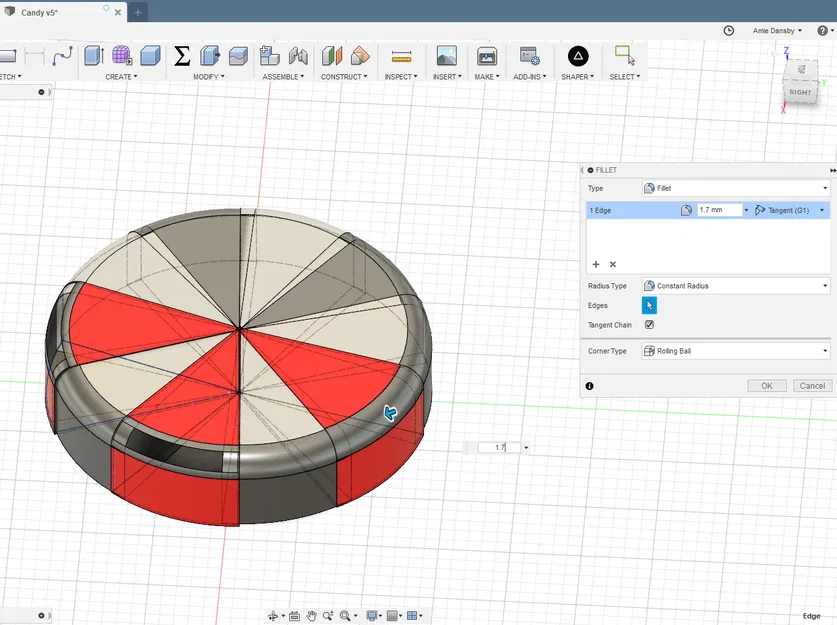Click the Sigma parameters icon in Modify group
The image size is (837, 625).
tap(182, 57)
